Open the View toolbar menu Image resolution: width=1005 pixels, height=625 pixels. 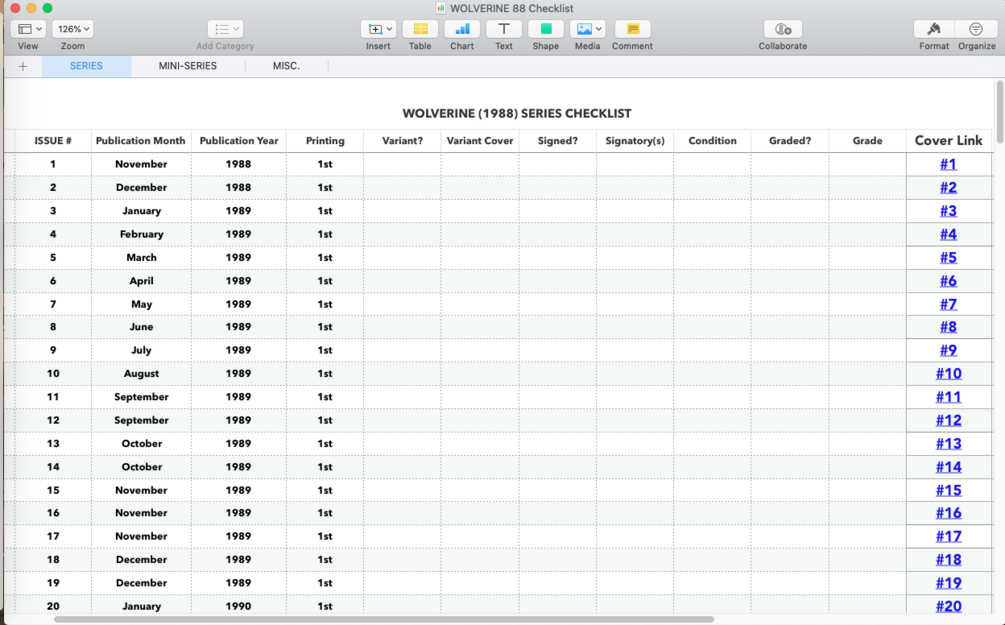pos(28,29)
